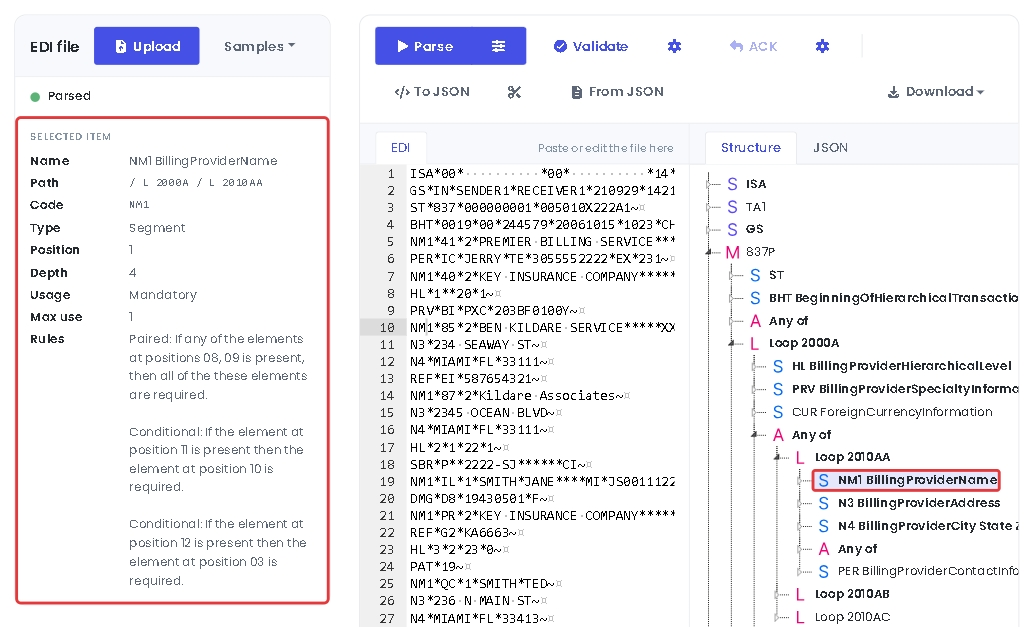
Task: Select NM1 BillingProviderName tree node
Action: [917, 480]
